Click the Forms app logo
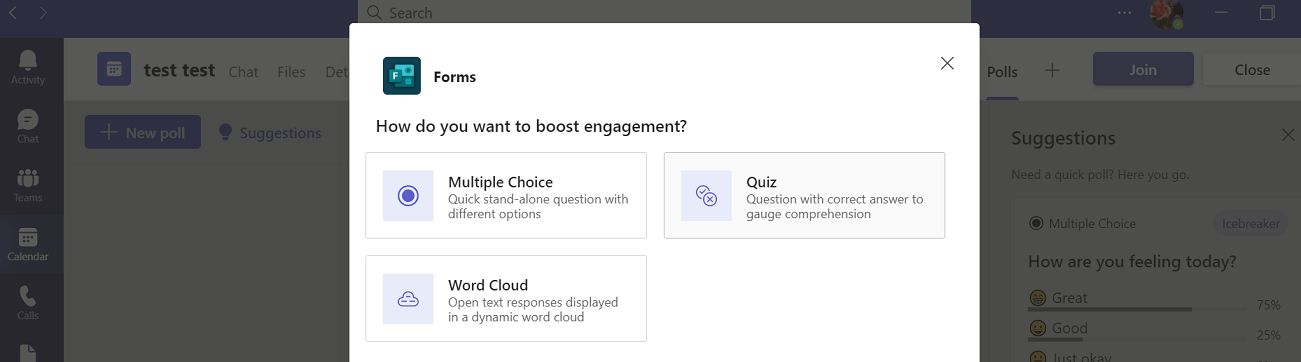 [x=402, y=76]
